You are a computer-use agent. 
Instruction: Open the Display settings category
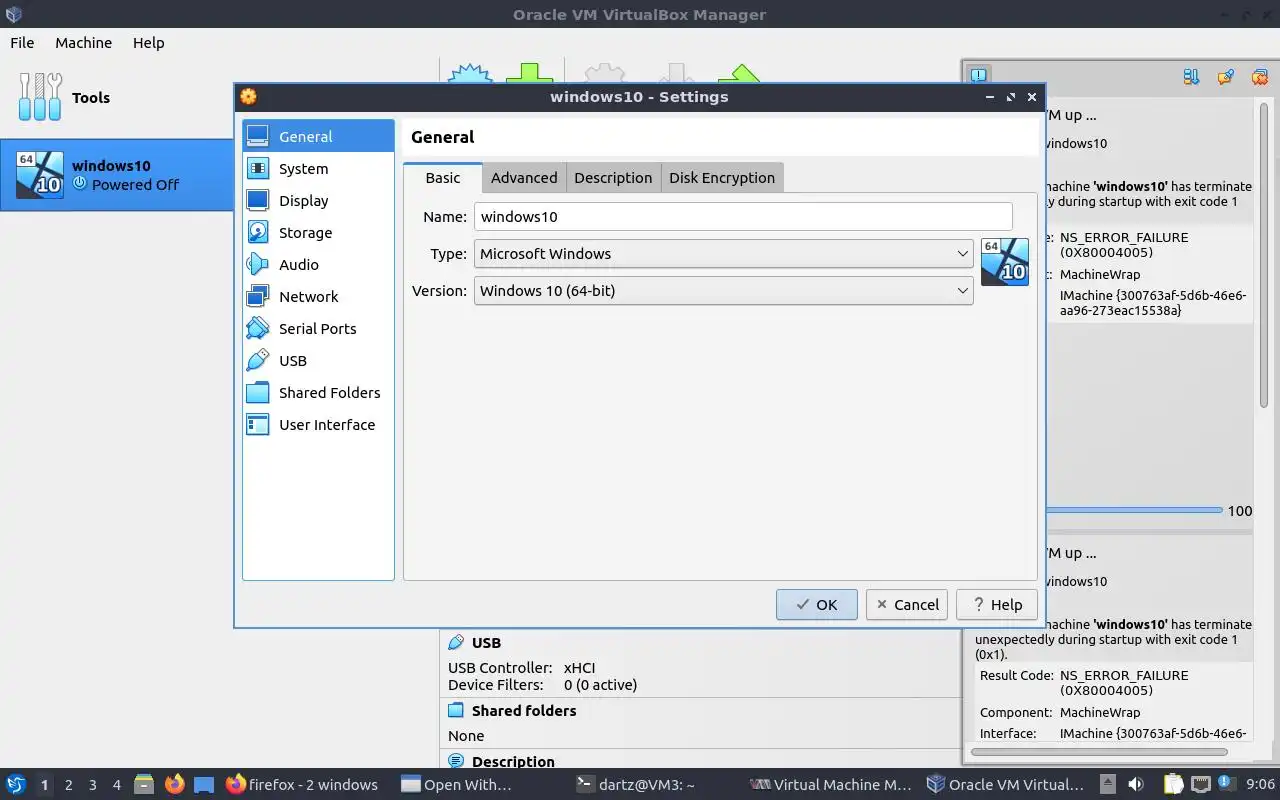point(318,201)
